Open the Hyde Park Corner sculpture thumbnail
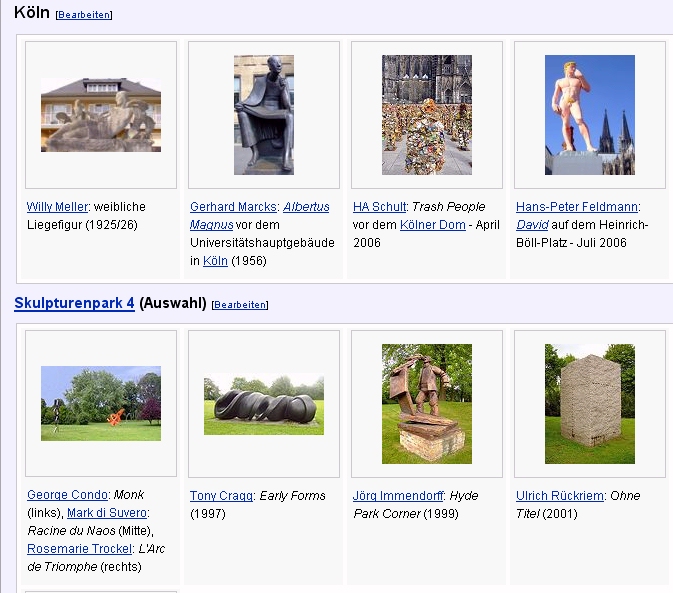Screen dimensions: 673x593 (427, 404)
